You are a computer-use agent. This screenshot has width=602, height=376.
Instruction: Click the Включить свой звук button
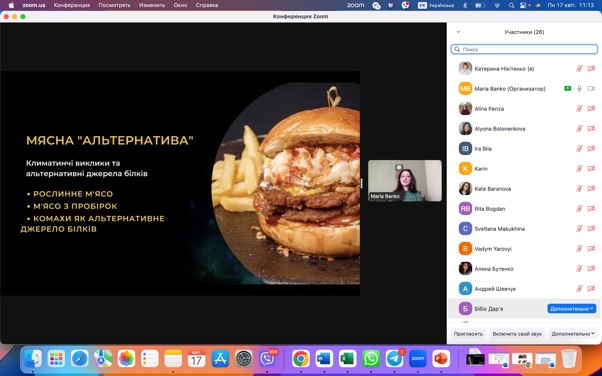[x=517, y=334]
